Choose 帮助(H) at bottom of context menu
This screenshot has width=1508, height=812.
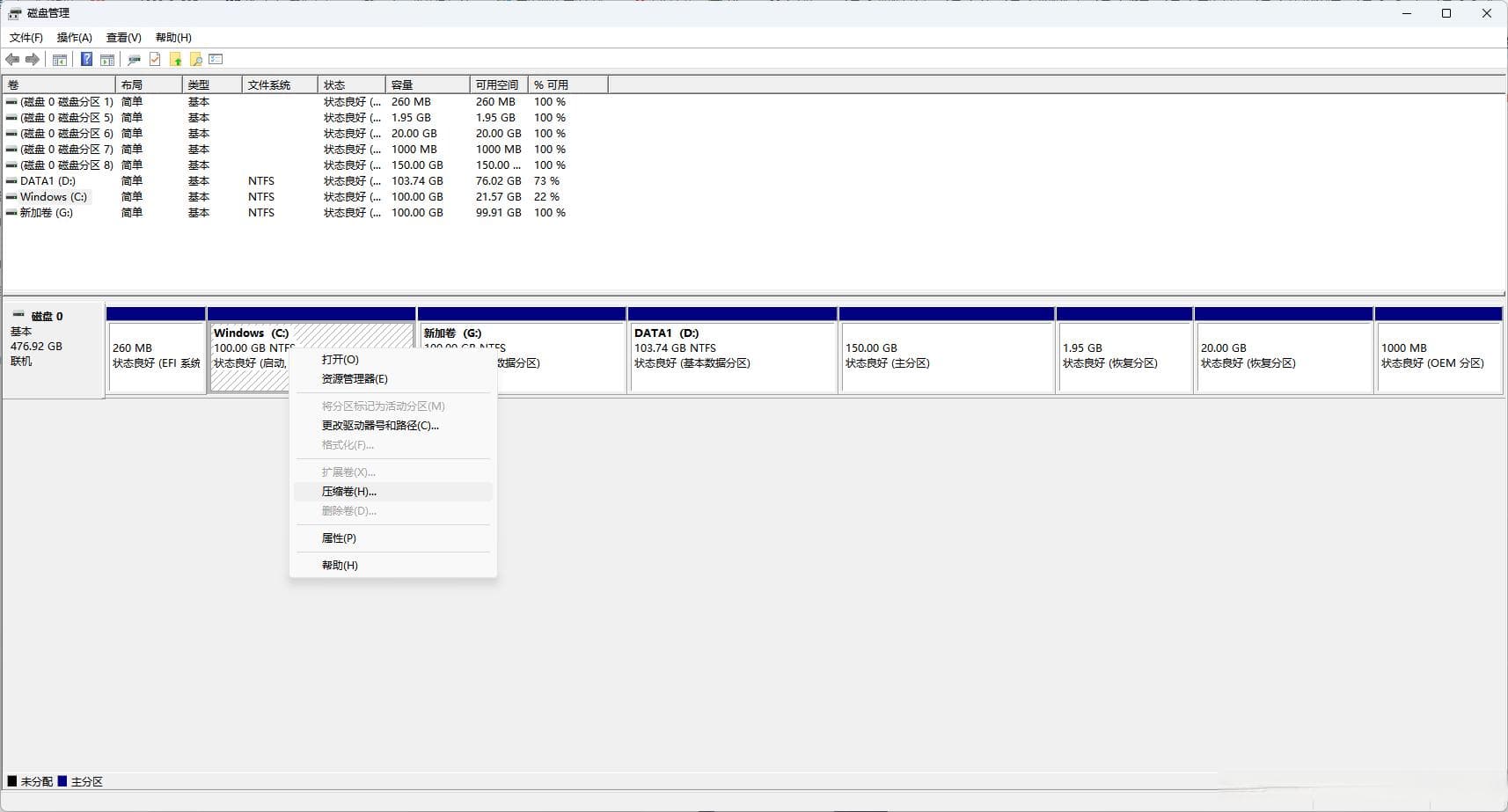(393, 566)
